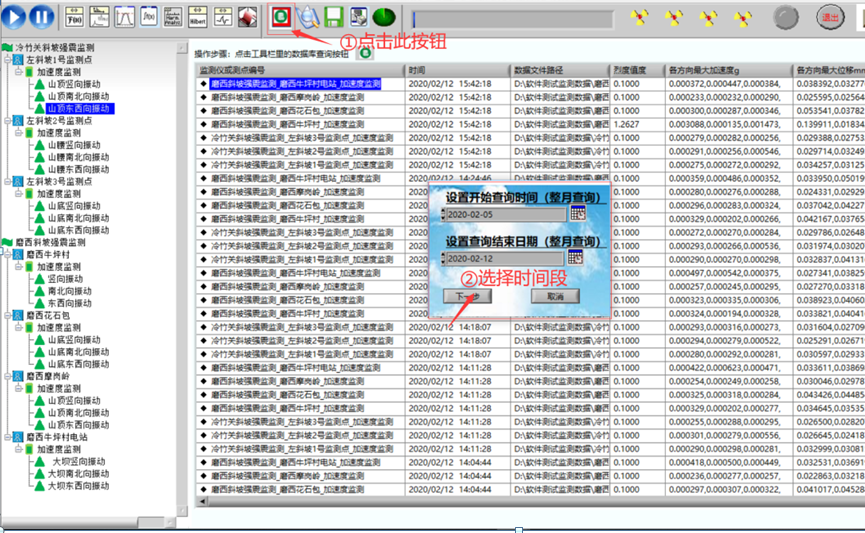
Task: Click the 下一步 (Next) button
Action: pos(467,297)
